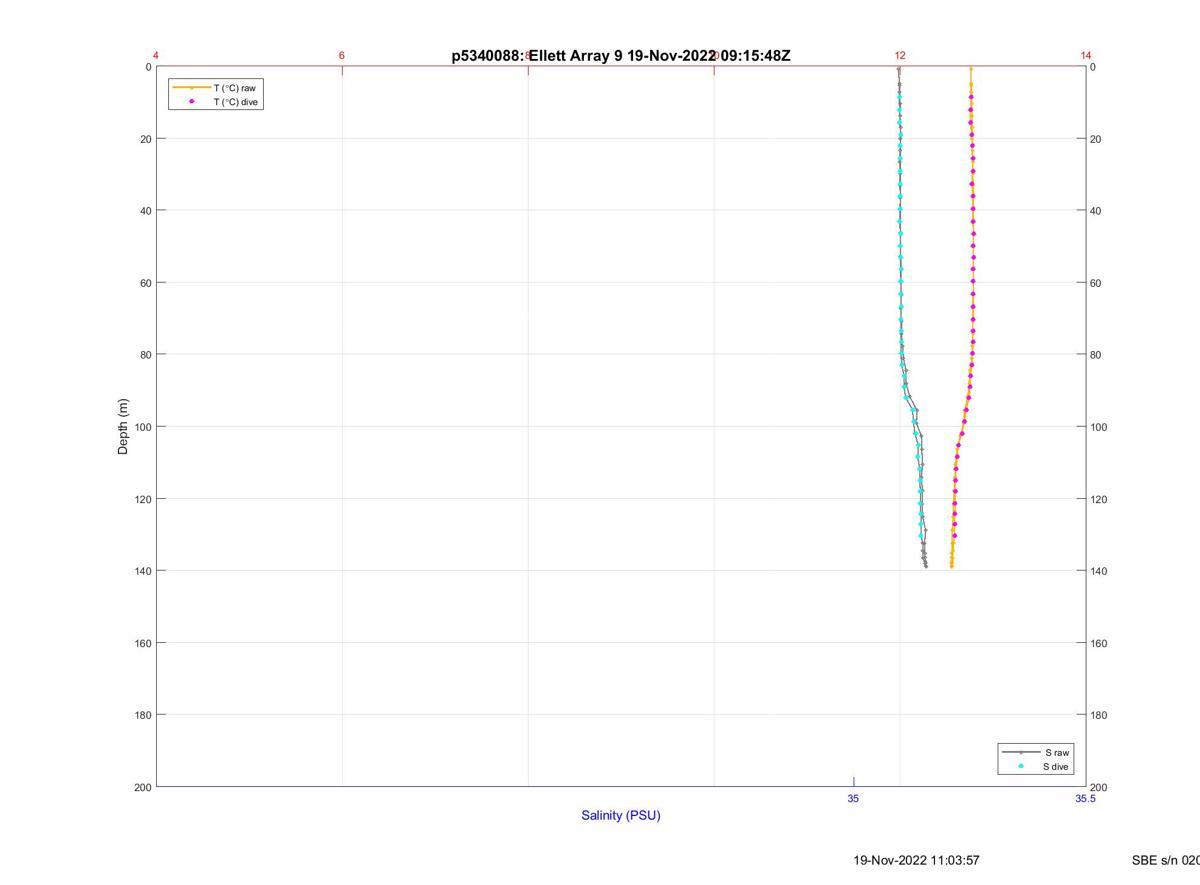Click the red temperature tick label '6'
Screen dimensions: 1200x885
point(342,55)
